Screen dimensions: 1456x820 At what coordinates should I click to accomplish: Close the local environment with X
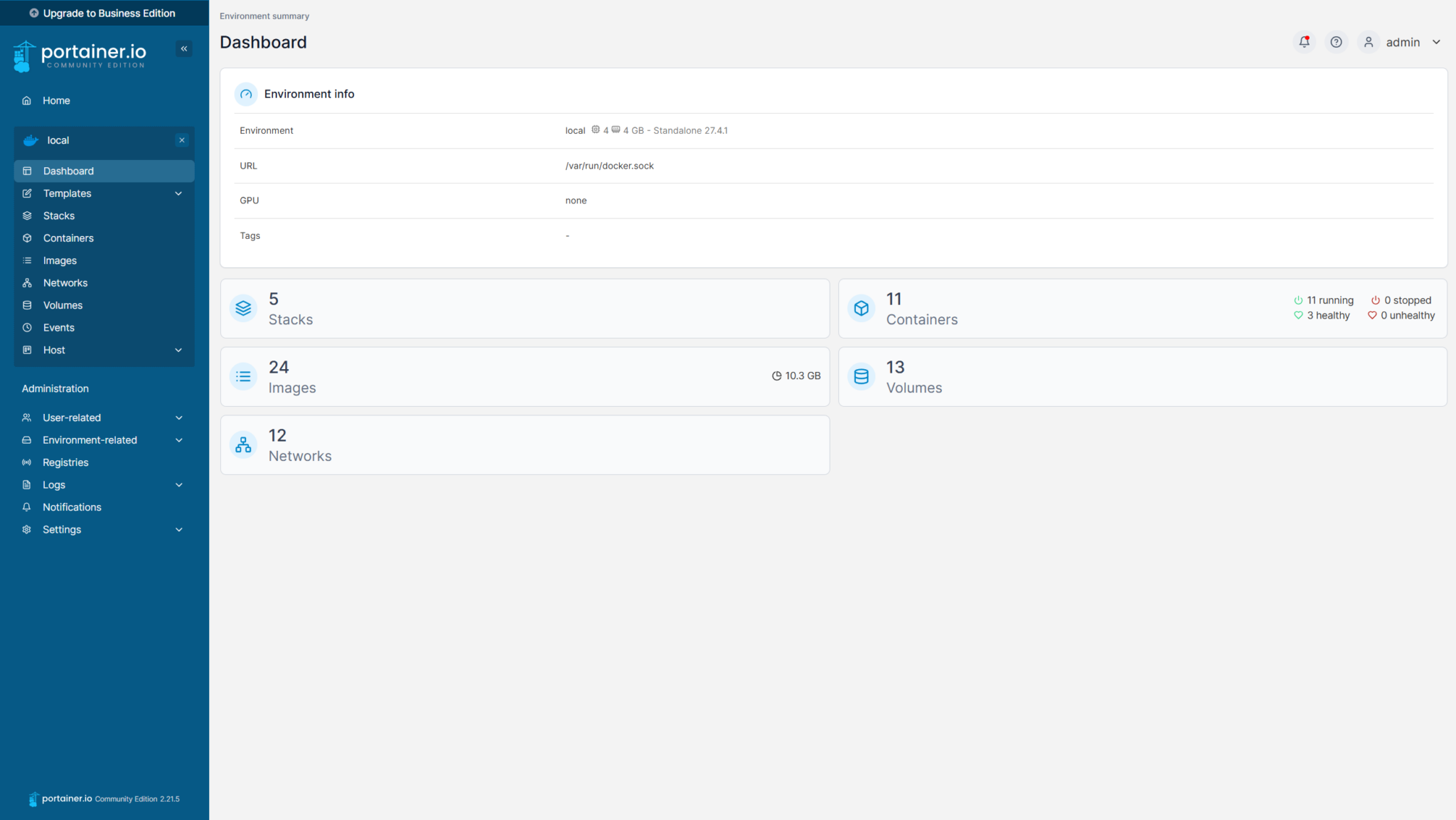pyautogui.click(x=182, y=140)
